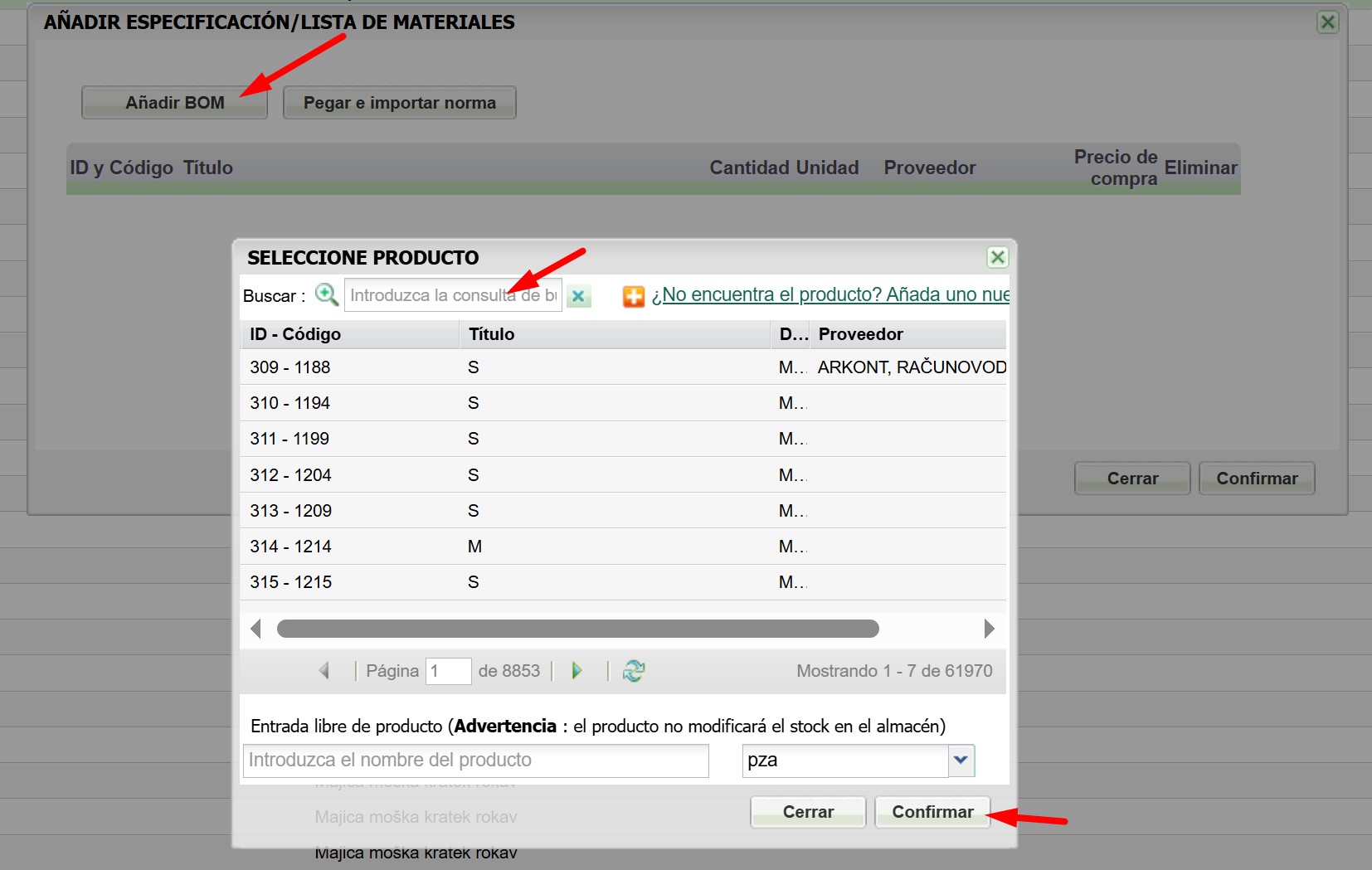Go to the next page of products
The width and height of the screenshot is (1372, 870).
point(577,670)
